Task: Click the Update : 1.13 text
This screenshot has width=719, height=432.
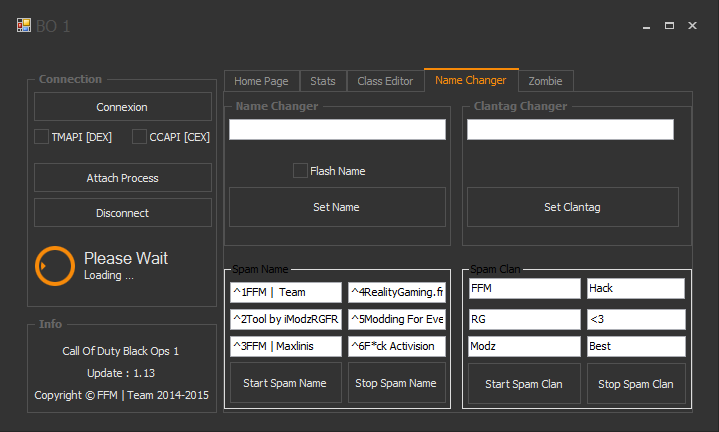Action: pos(121,373)
